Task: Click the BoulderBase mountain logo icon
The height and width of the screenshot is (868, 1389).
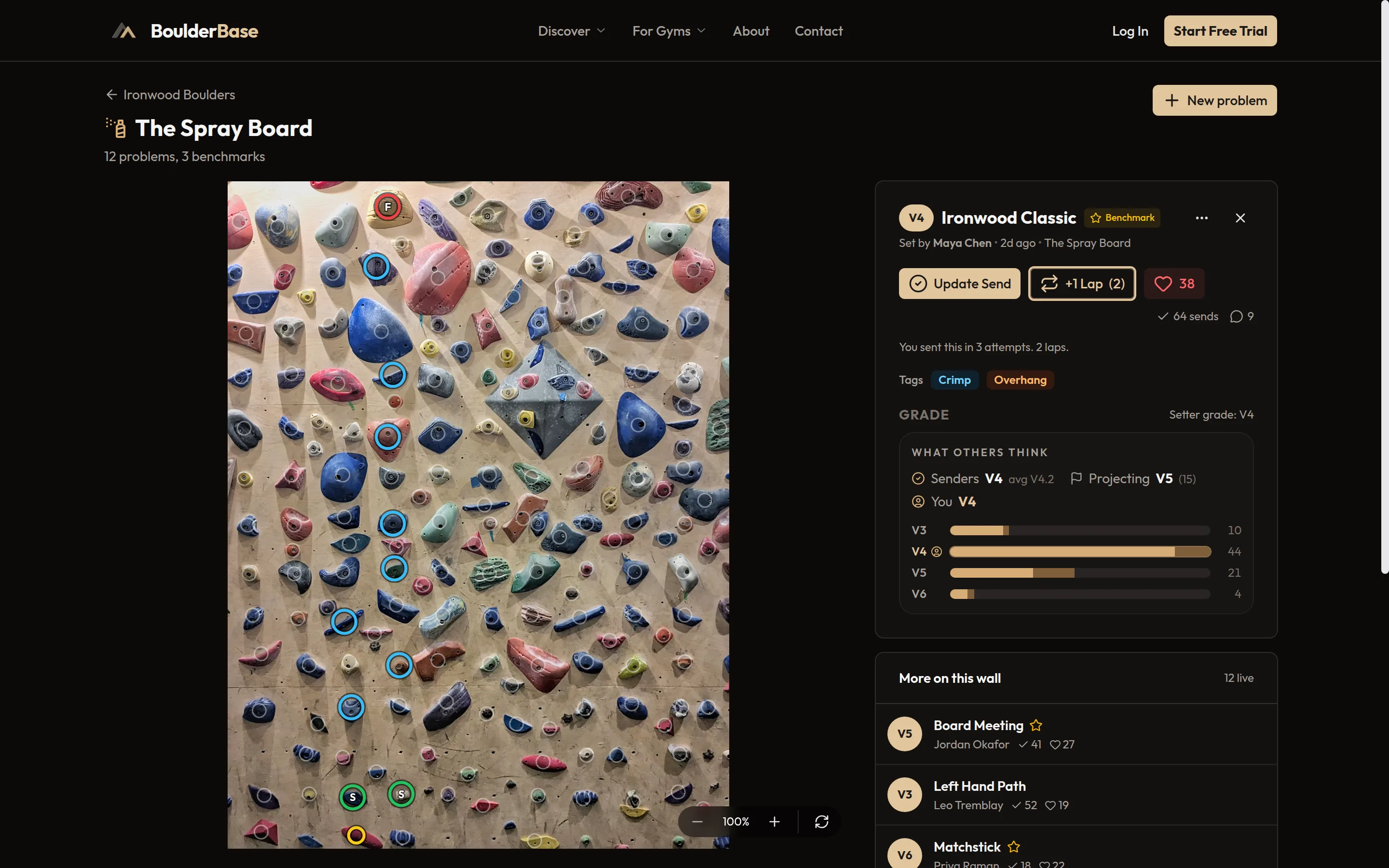Action: pyautogui.click(x=123, y=30)
